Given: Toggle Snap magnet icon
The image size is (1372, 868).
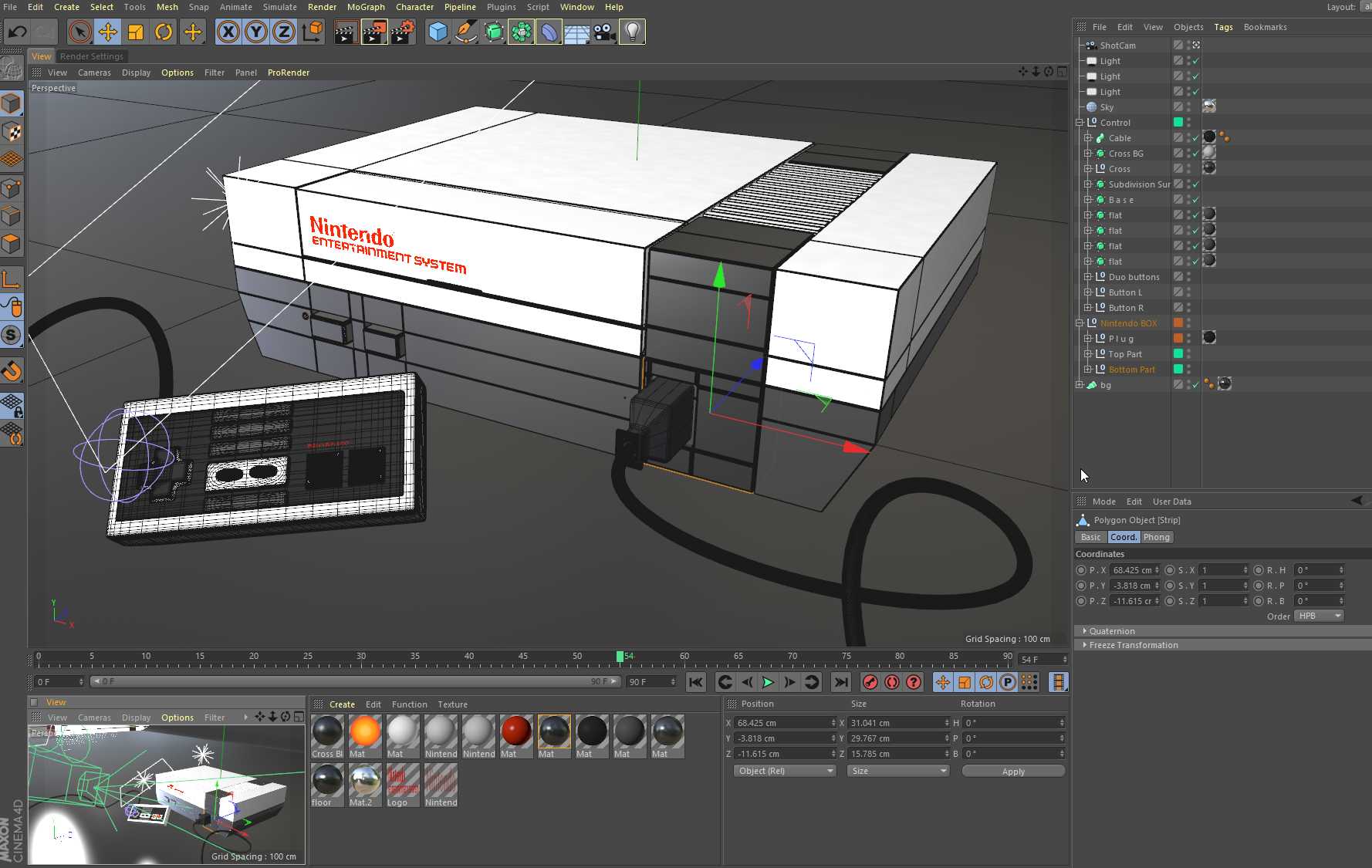Looking at the screenshot, I should pyautogui.click(x=12, y=371).
